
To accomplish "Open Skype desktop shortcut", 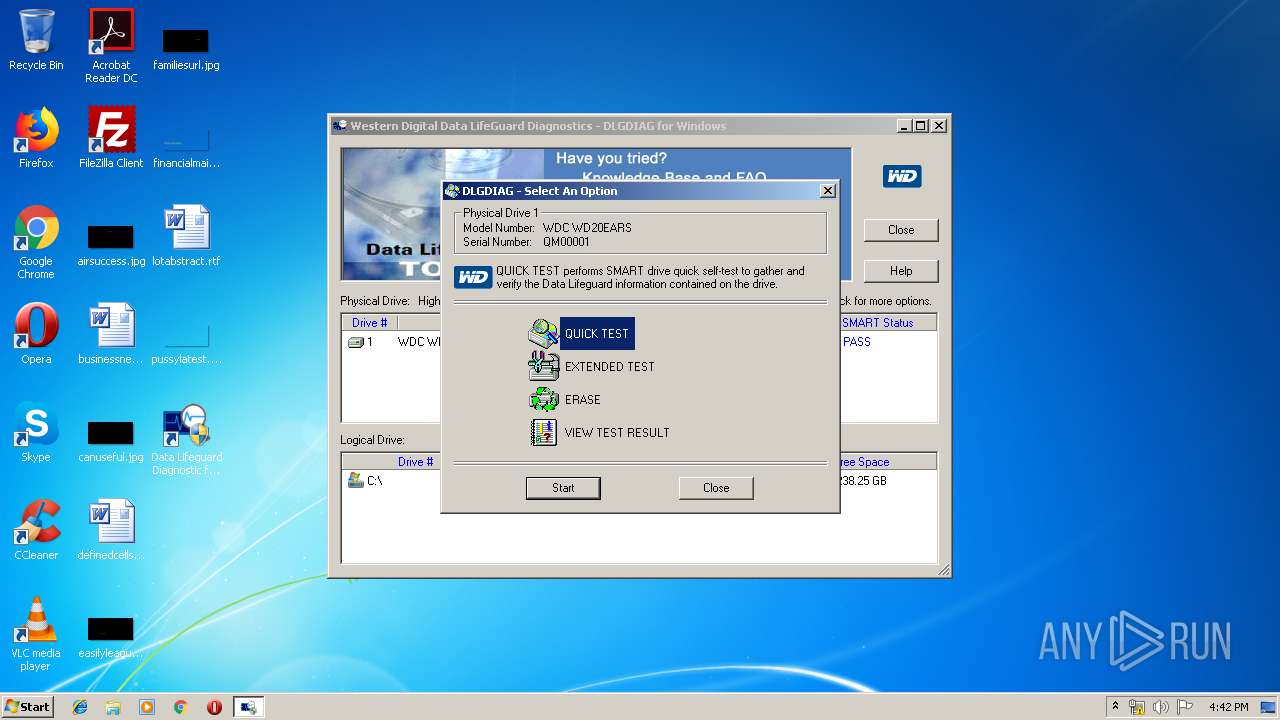I will pos(36,431).
